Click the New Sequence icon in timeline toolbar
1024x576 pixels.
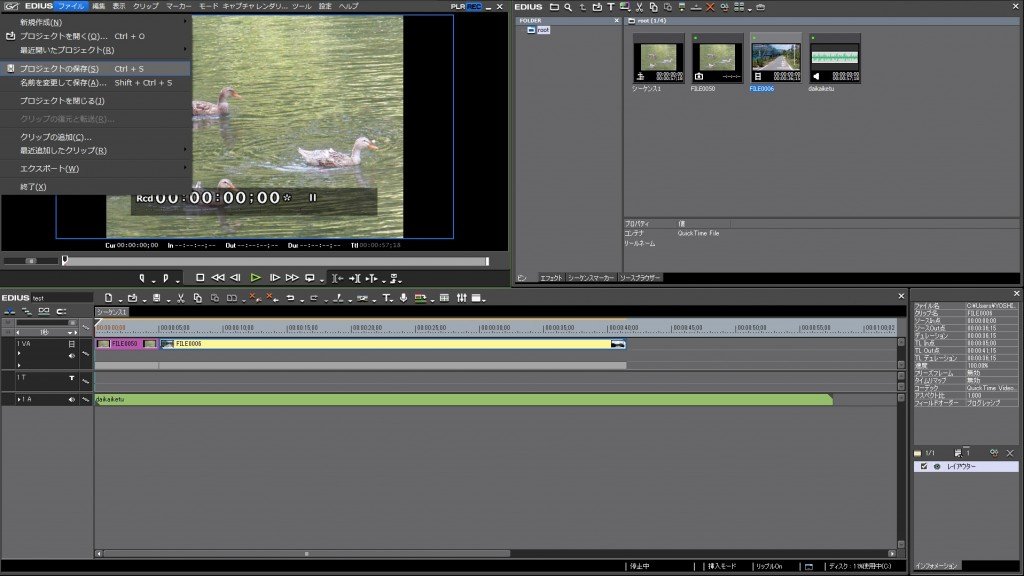tap(108, 298)
